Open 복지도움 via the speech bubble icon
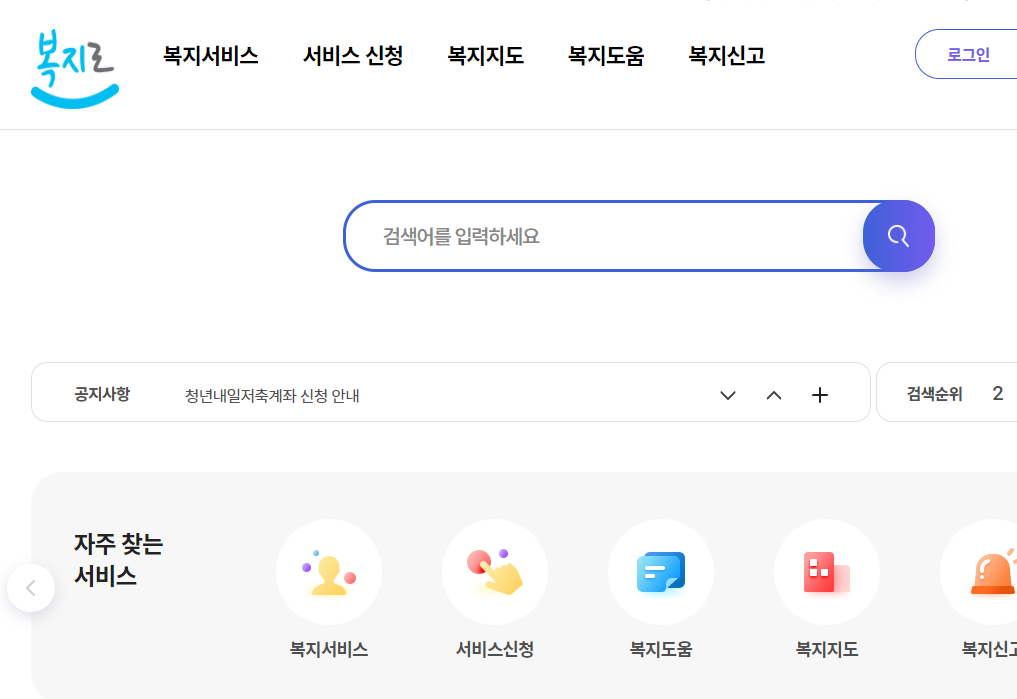The width and height of the screenshot is (1017, 699). click(x=661, y=571)
